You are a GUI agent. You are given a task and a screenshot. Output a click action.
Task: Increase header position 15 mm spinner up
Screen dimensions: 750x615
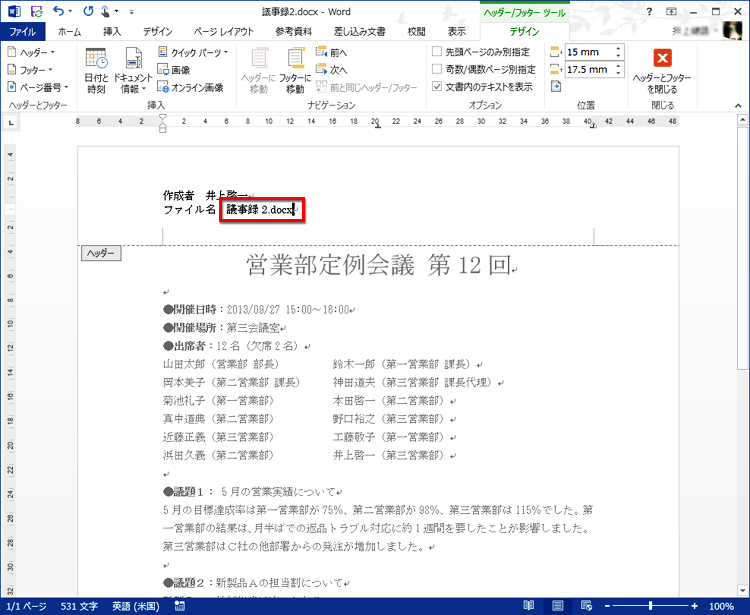(618, 48)
